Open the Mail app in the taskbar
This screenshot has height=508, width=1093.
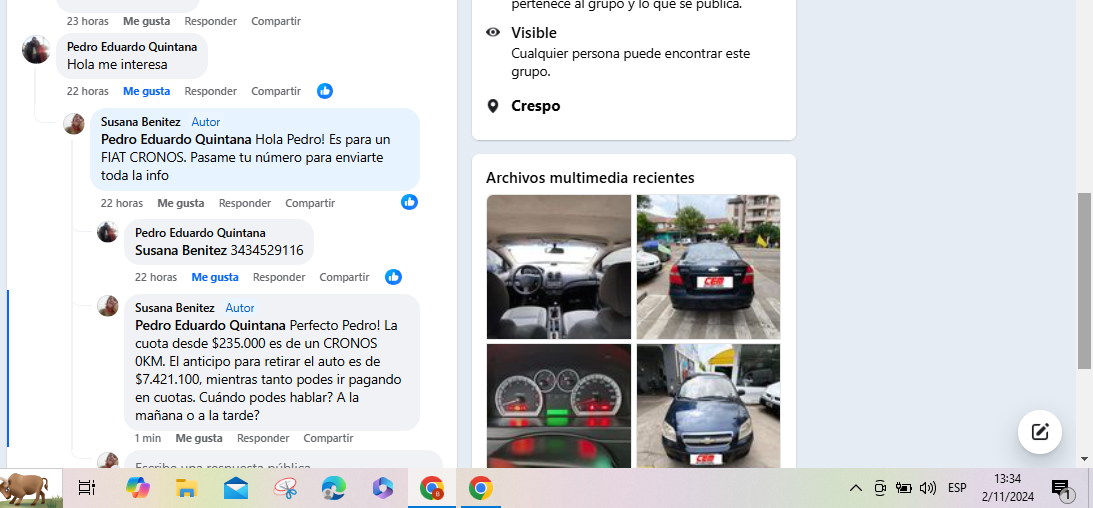coord(236,488)
